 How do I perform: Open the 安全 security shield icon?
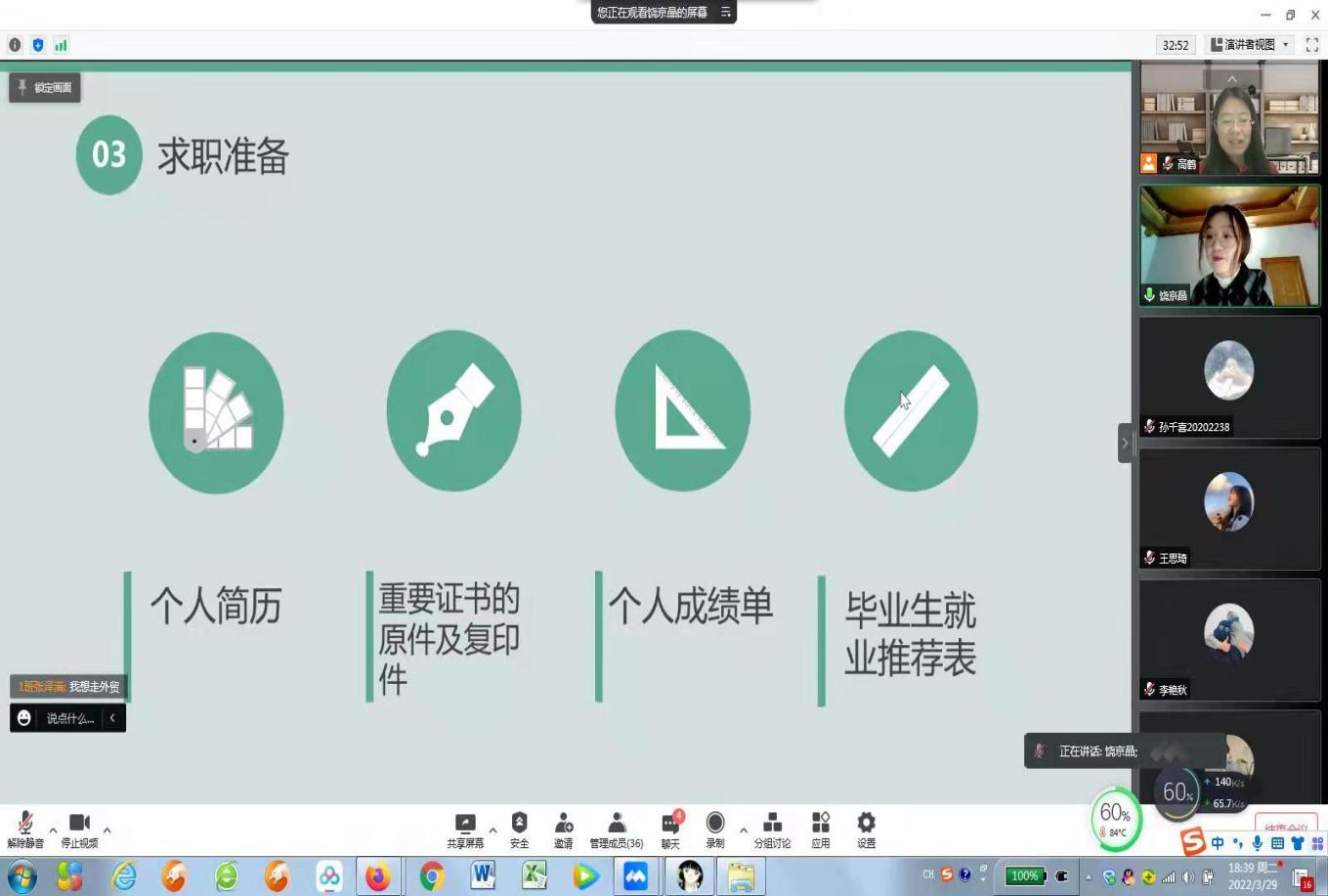click(519, 824)
